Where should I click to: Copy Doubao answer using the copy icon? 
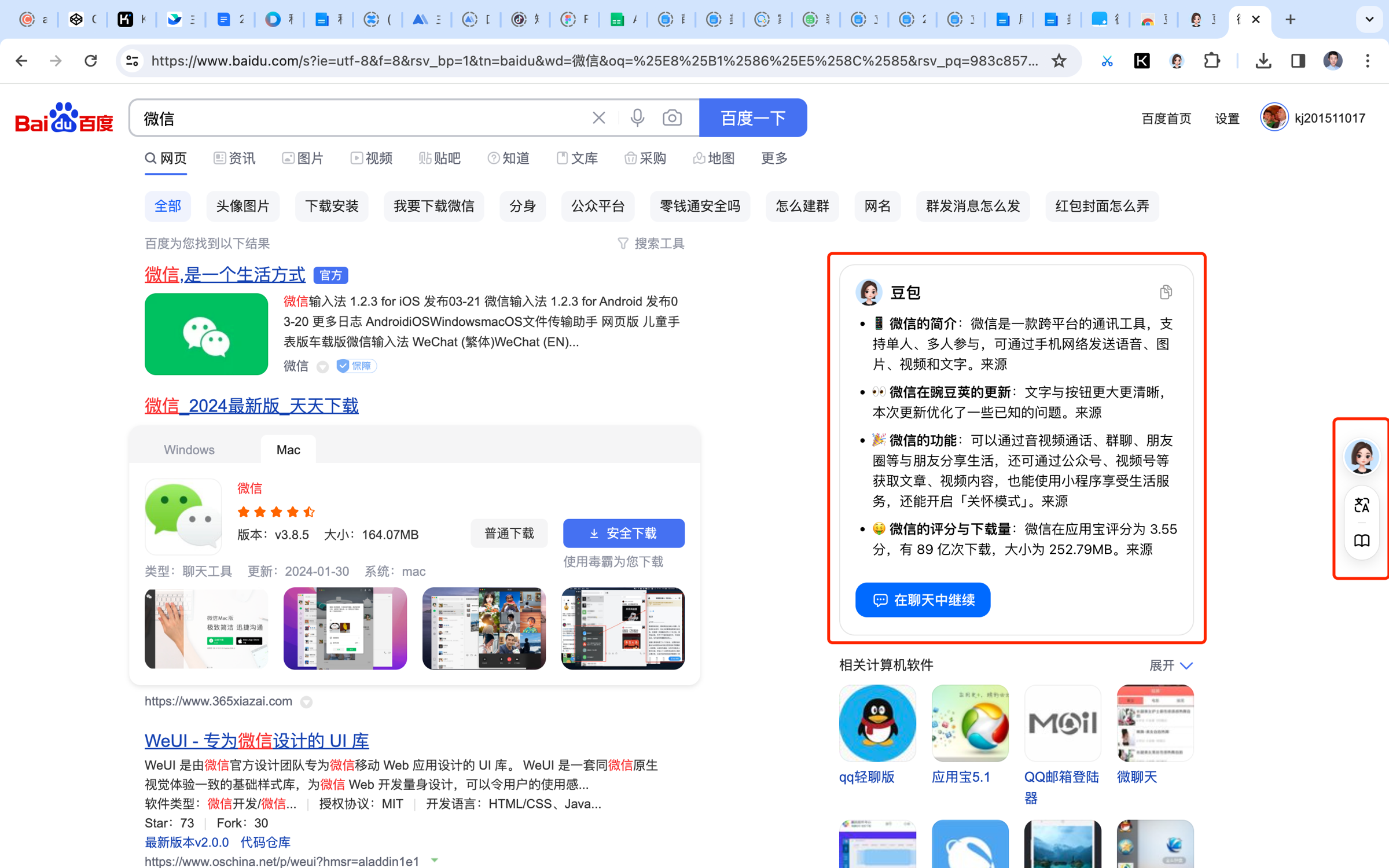(1166, 292)
